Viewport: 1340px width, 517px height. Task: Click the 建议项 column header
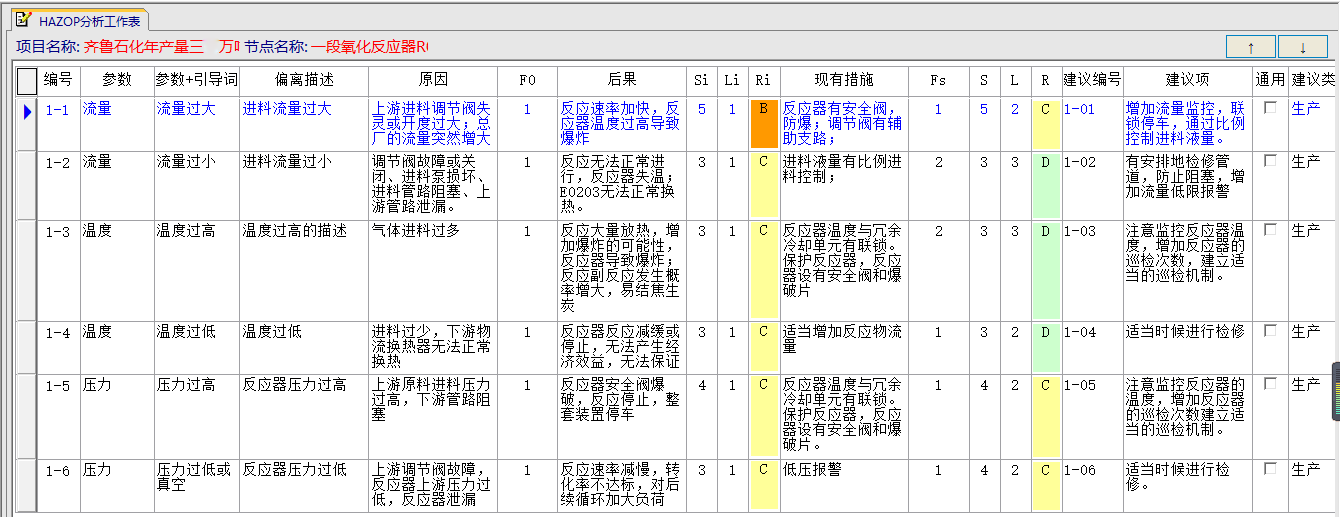(x=1188, y=80)
